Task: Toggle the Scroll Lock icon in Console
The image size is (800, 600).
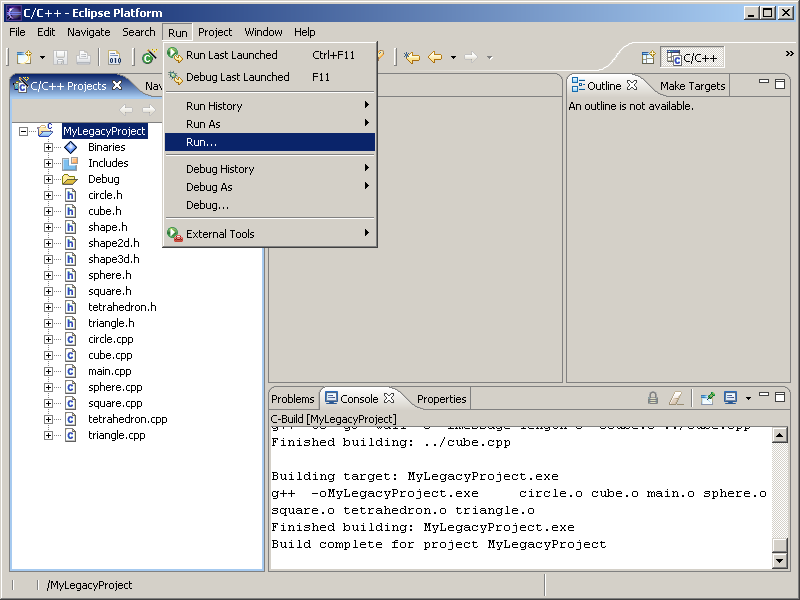Action: 653,398
